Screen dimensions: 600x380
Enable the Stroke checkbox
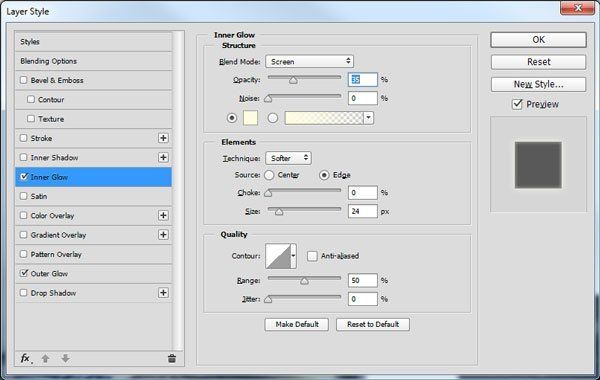[24, 138]
